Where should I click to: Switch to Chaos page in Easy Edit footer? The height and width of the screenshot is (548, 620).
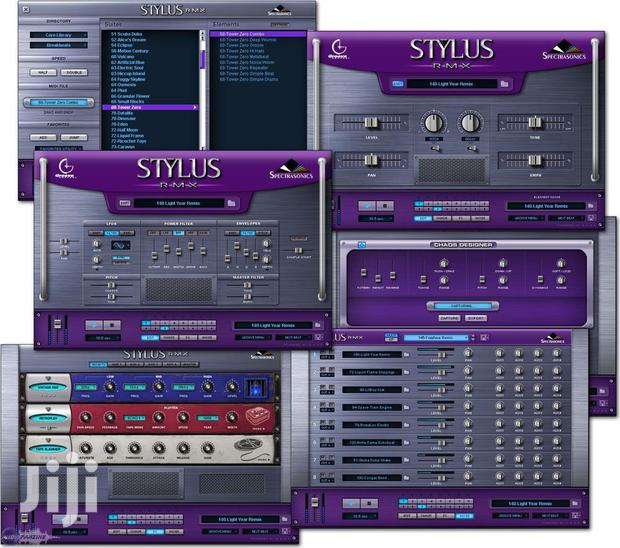pyautogui.click(x=441, y=218)
